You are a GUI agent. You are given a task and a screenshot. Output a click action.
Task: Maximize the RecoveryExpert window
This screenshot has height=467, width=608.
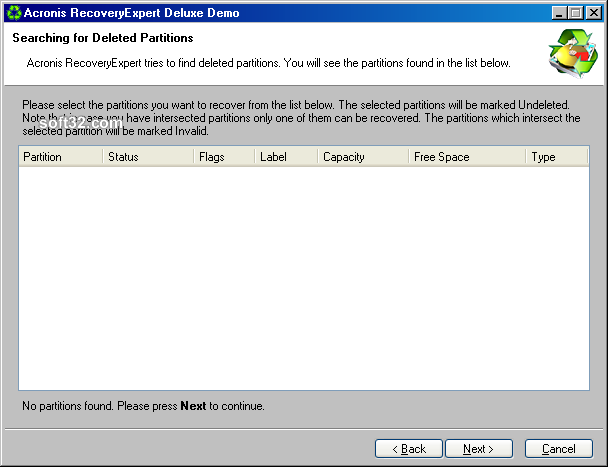click(576, 13)
